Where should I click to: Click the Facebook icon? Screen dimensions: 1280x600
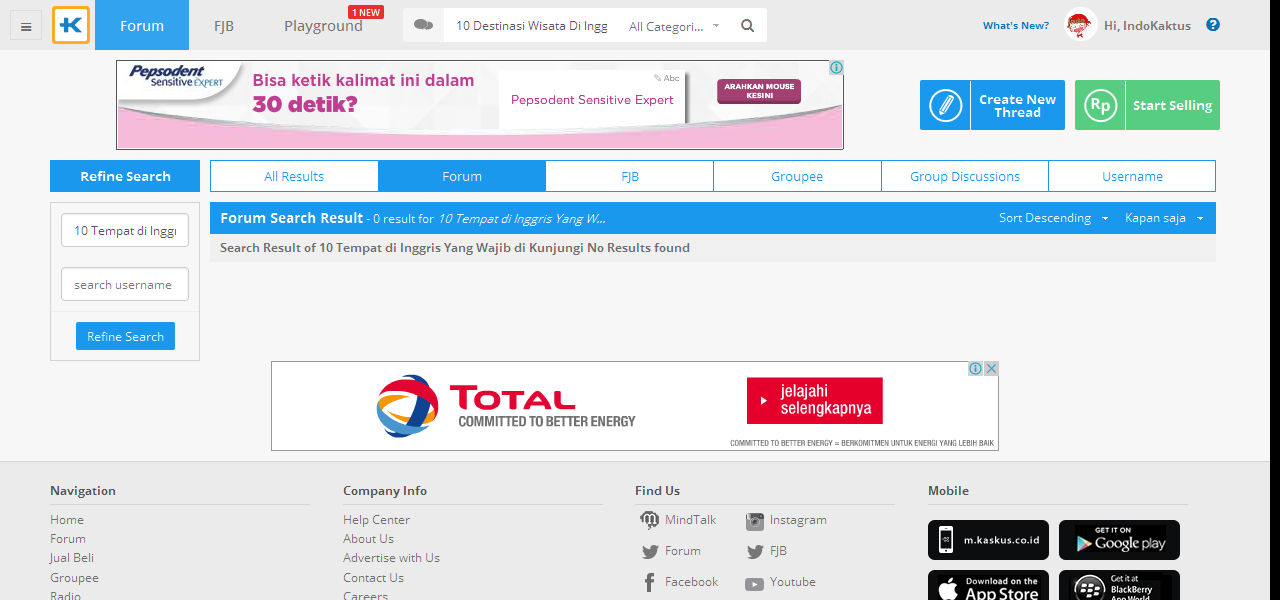649,582
